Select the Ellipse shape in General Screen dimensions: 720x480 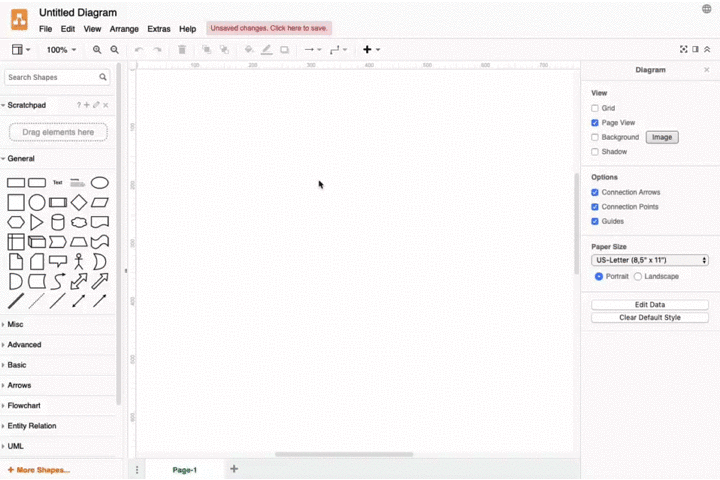click(x=100, y=183)
